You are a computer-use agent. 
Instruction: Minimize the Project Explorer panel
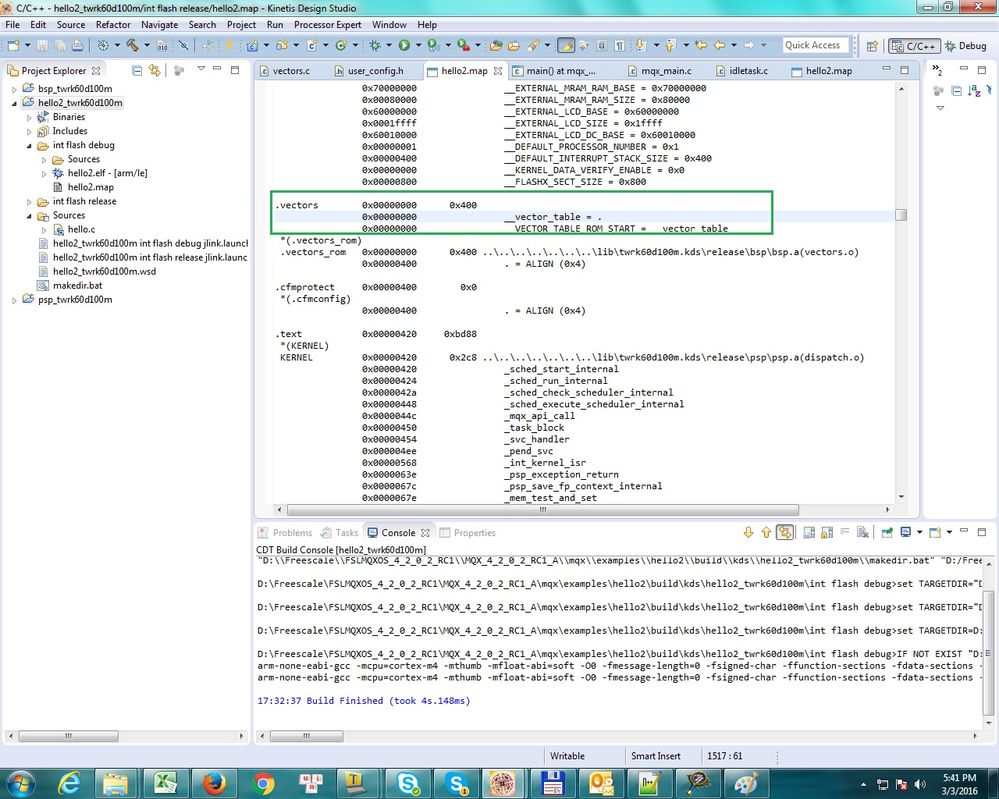click(x=217, y=69)
